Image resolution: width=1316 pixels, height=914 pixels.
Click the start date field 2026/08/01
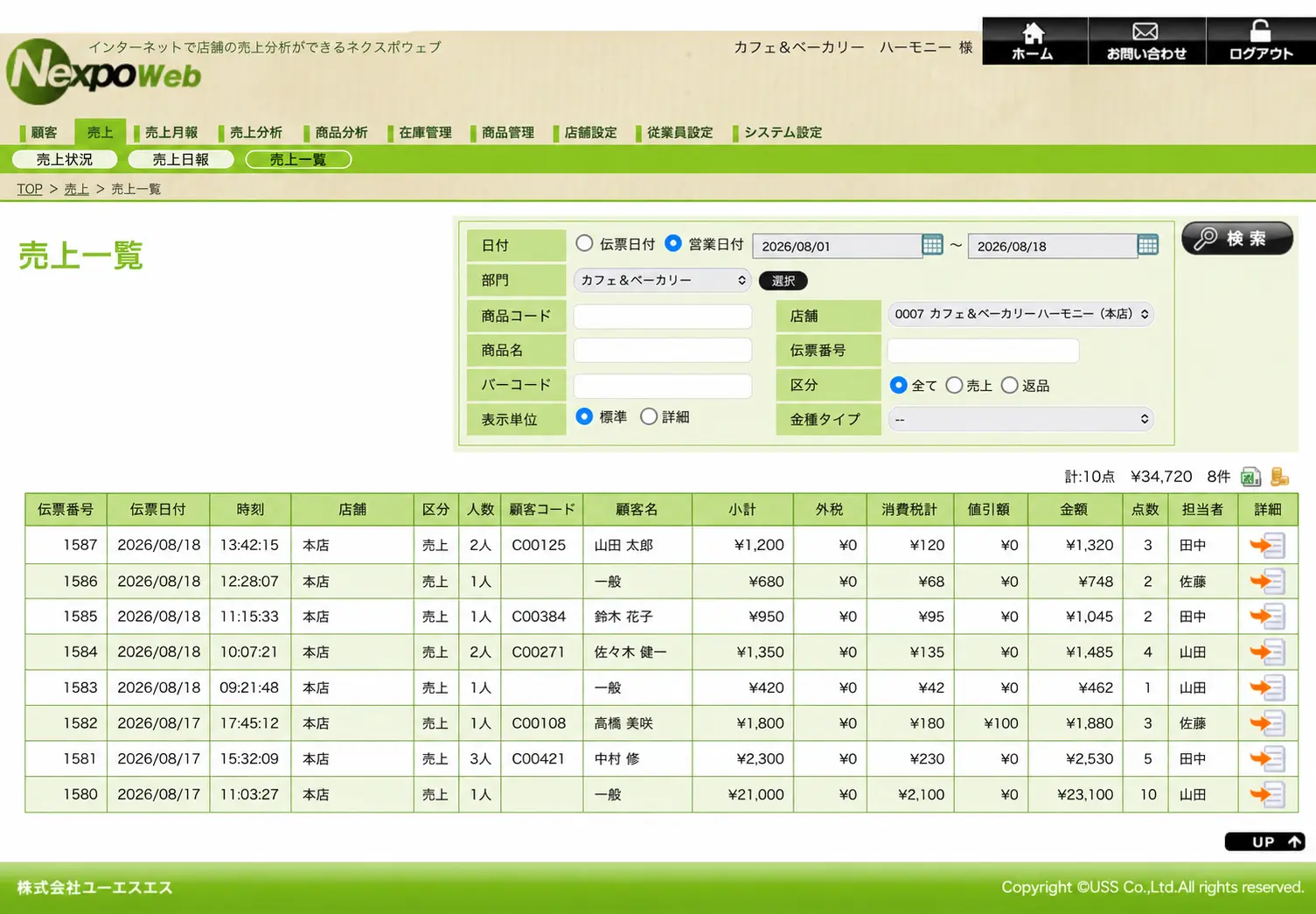(837, 246)
